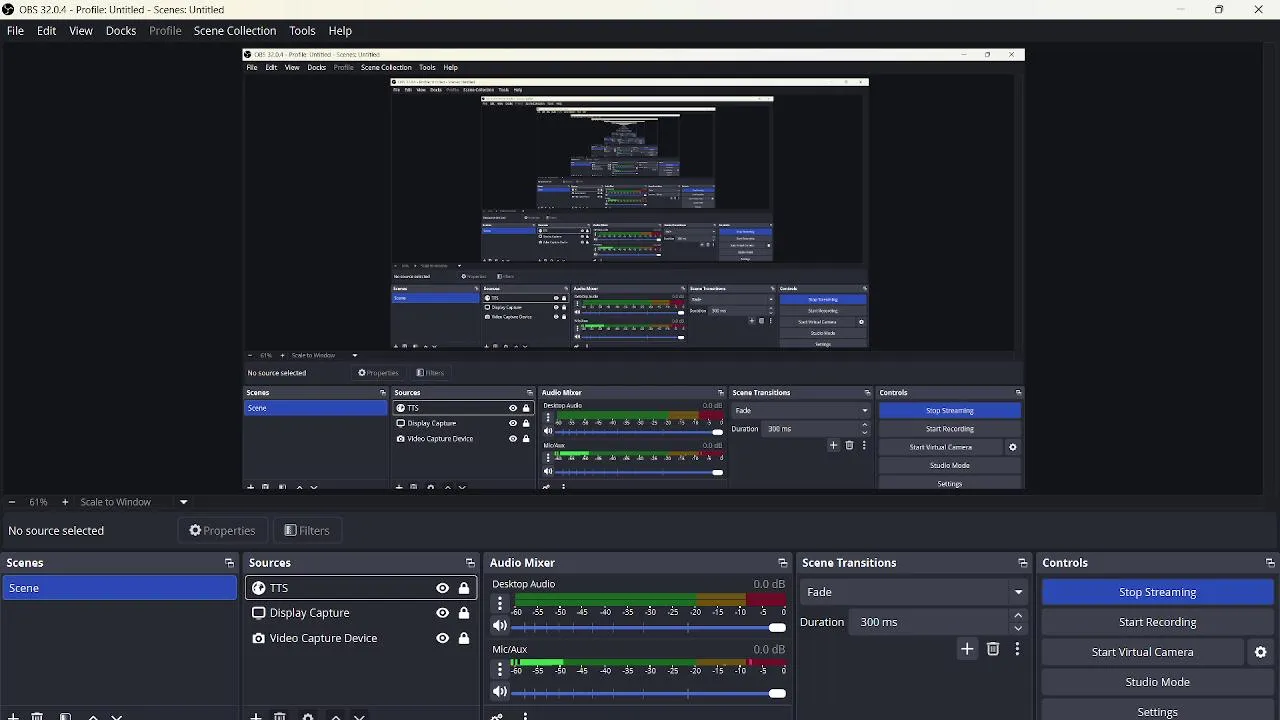Screen dimensions: 1280x720
Task: Add a new source in Sources toolbar
Action: 256,716
